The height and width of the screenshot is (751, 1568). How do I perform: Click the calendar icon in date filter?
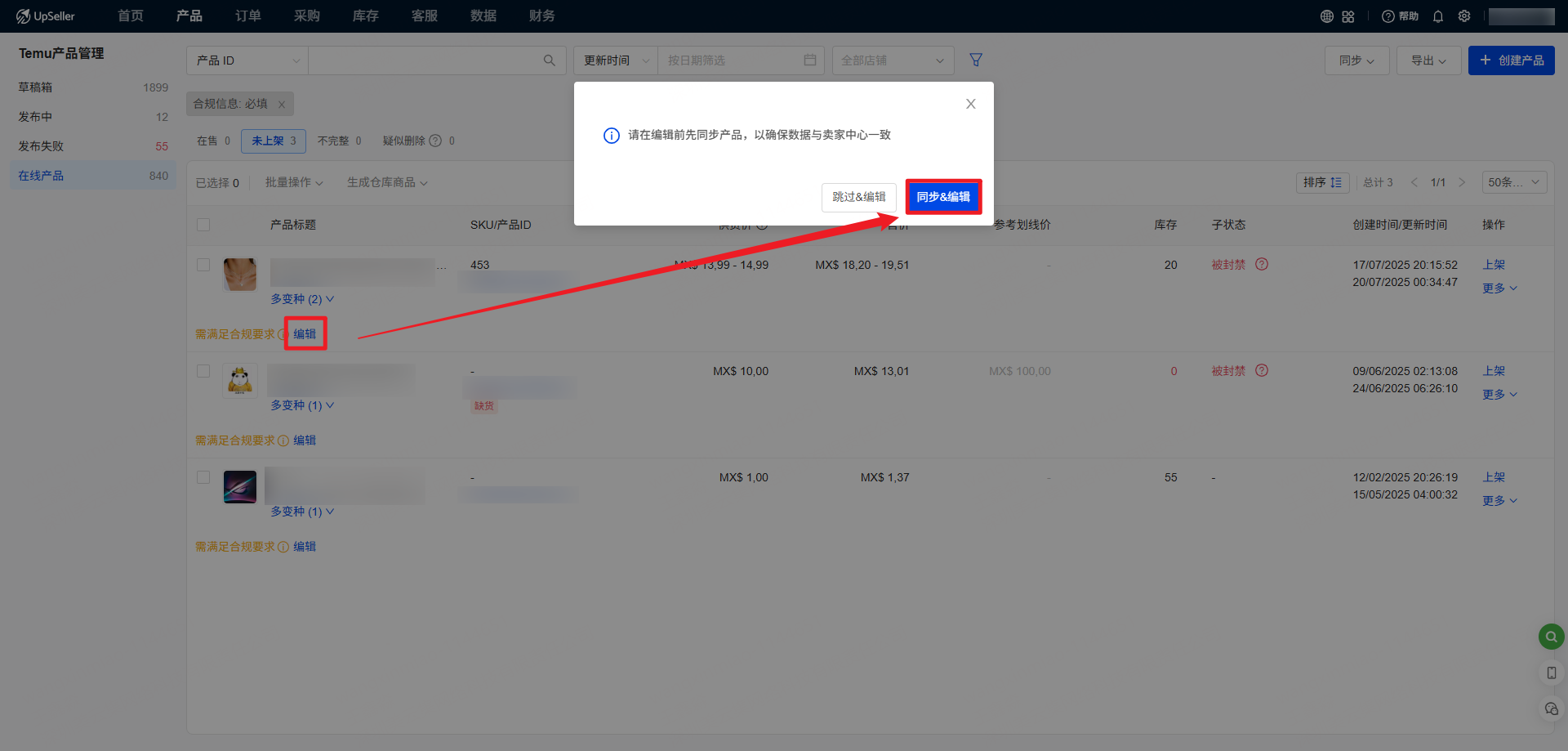click(810, 60)
